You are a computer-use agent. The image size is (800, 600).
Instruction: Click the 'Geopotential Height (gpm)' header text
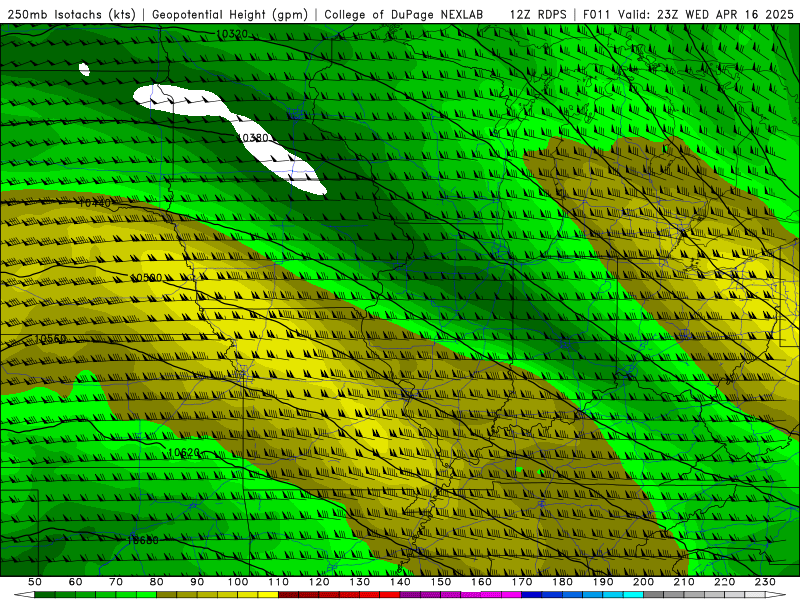[x=230, y=15]
